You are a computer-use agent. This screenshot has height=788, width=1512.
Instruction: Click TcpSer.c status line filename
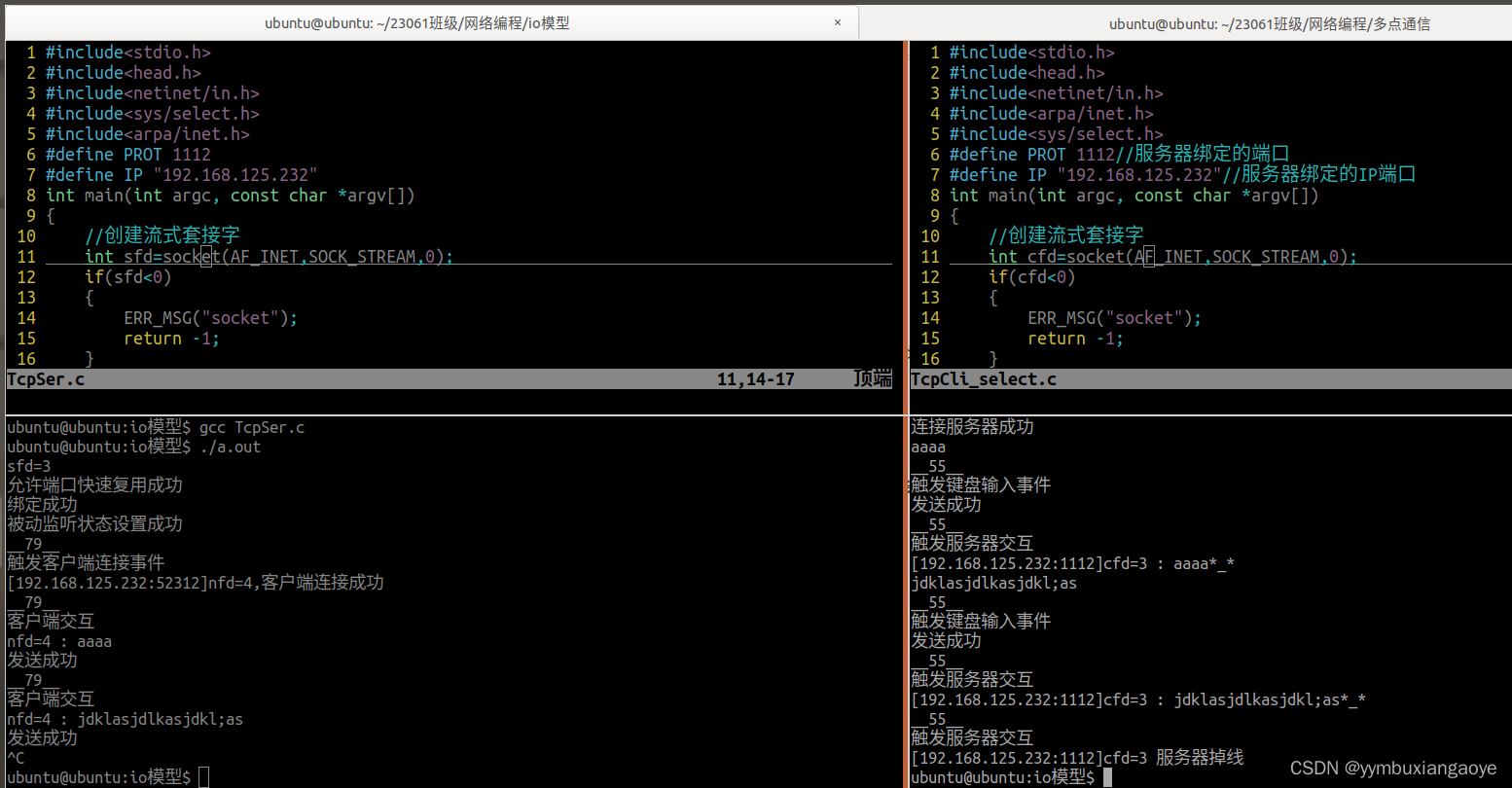point(46,379)
